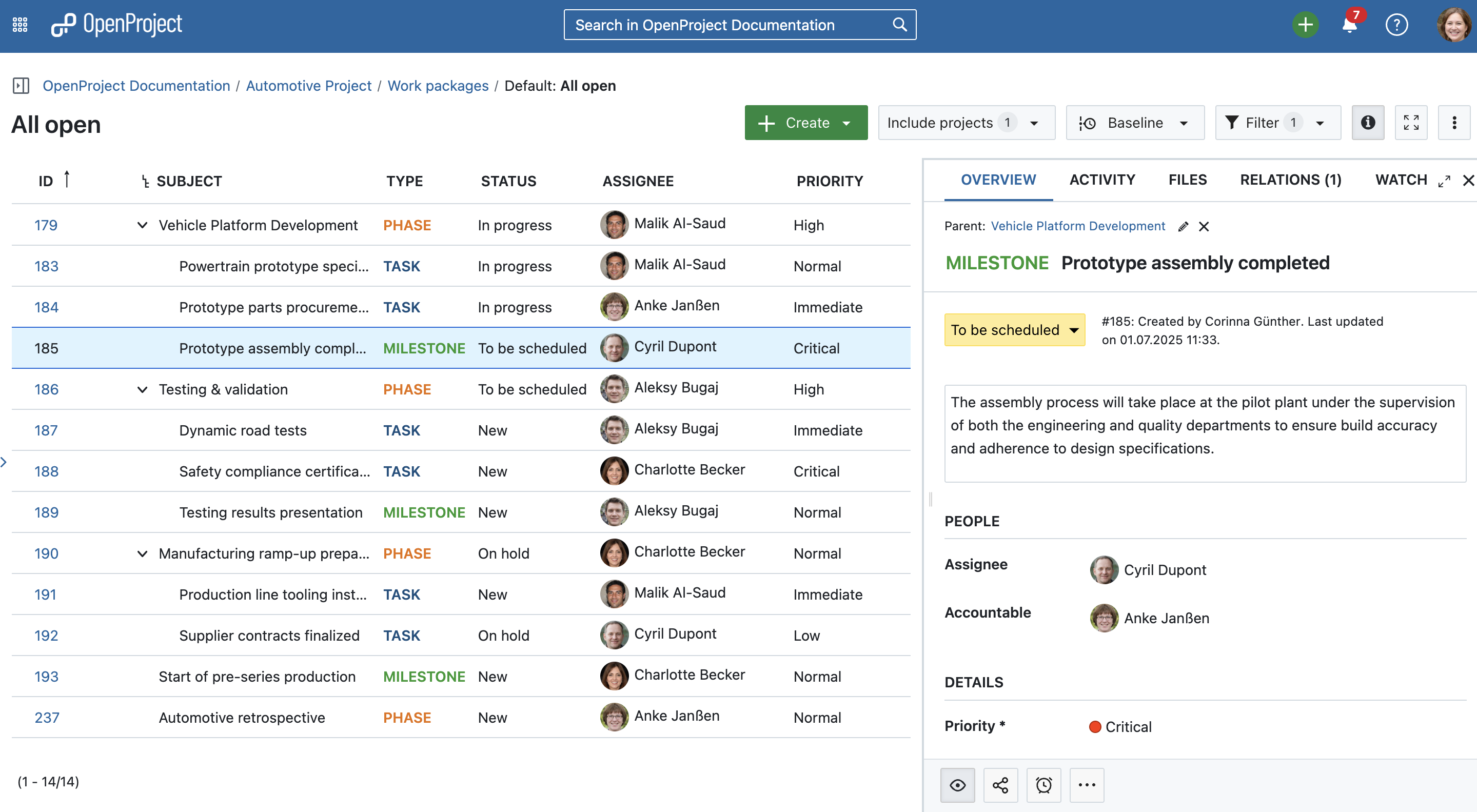Viewport: 1477px width, 812px height.
Task: Click the green quick add plus icon
Action: [x=1305, y=25]
